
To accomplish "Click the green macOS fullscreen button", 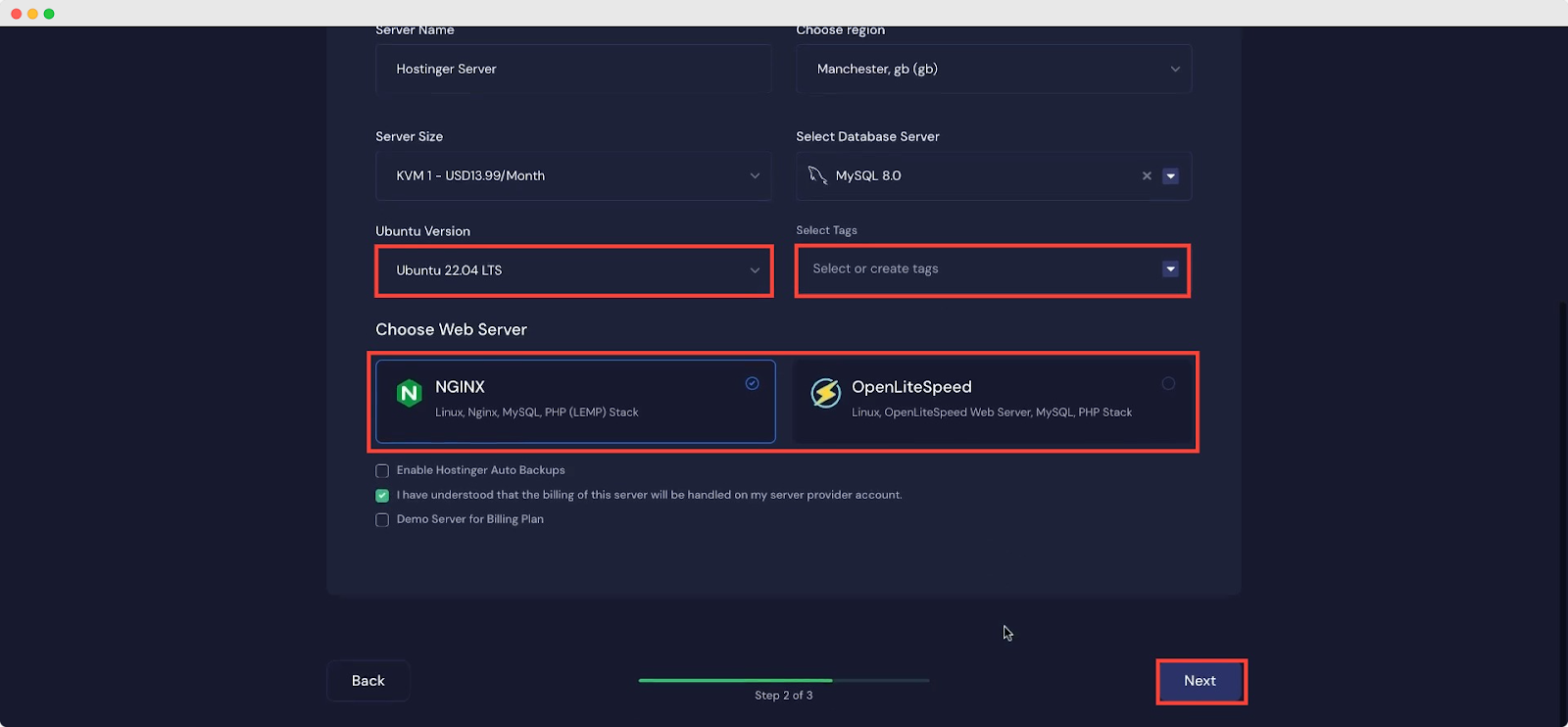I will [49, 14].
